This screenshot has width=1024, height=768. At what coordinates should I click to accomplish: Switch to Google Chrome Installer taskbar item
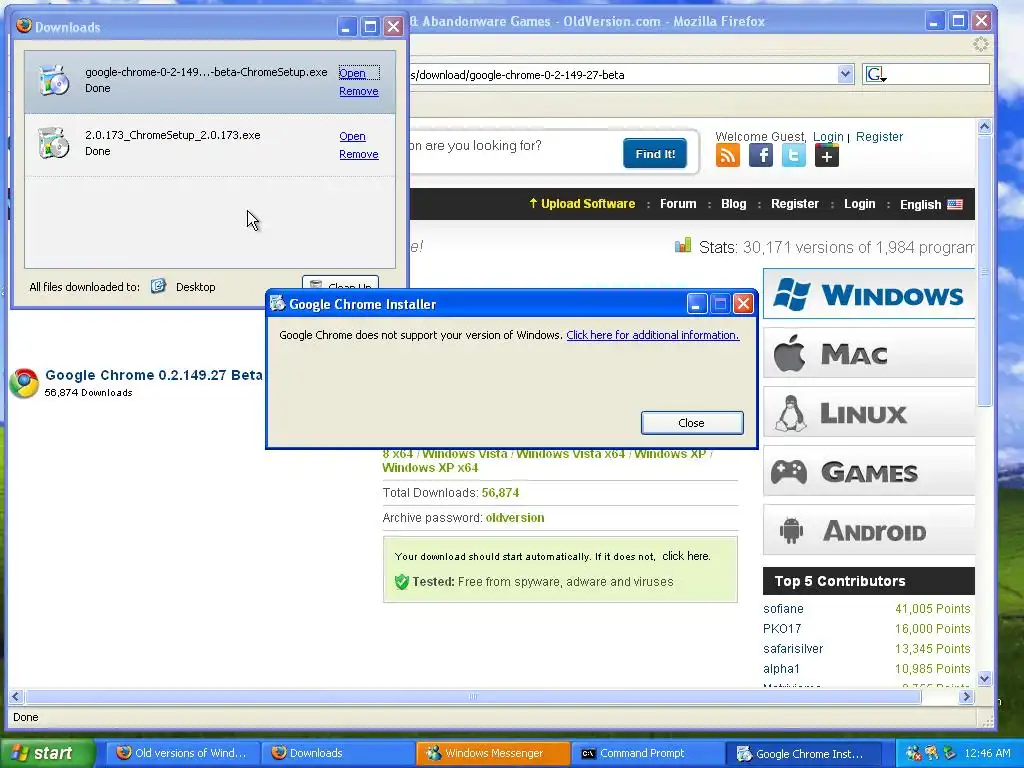click(x=803, y=753)
